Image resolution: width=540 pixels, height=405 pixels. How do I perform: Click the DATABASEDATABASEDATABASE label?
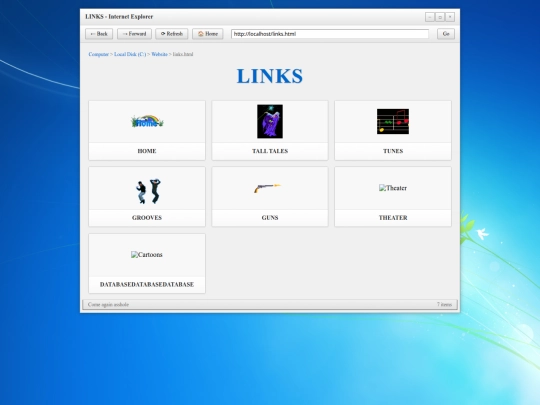point(147,284)
